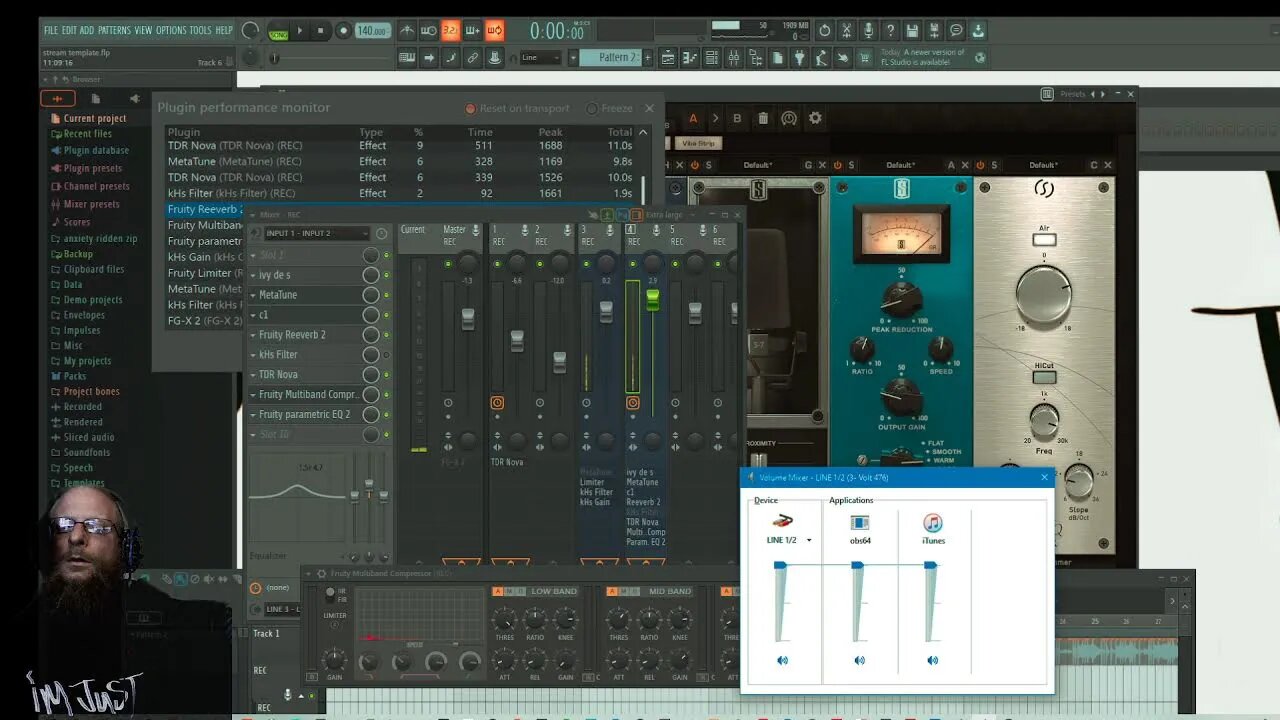Open the project info chat icon

click(956, 31)
